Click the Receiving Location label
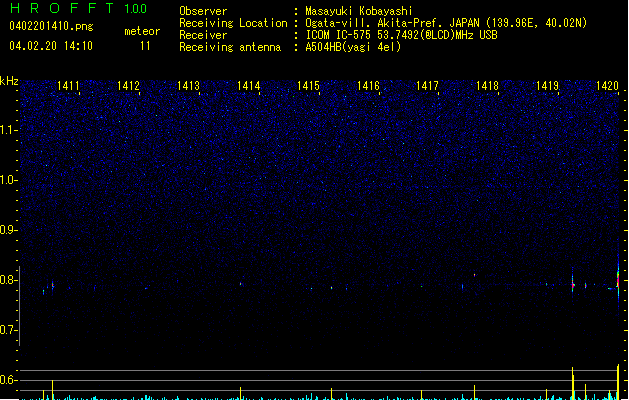629x400 pixels. coord(233,23)
